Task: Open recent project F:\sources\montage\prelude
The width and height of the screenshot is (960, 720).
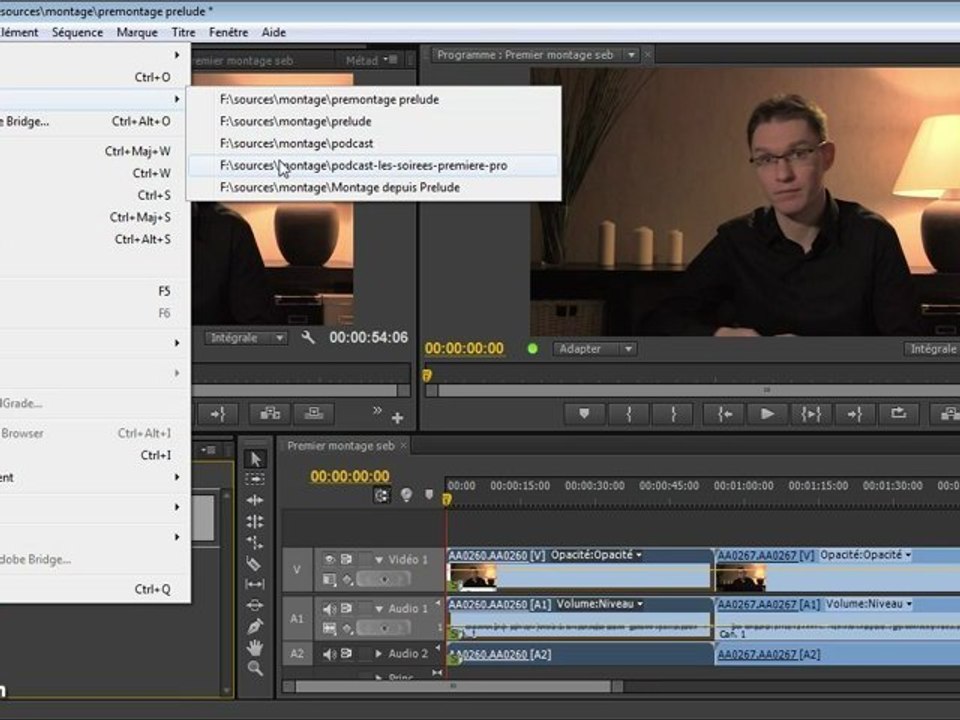Action: click(x=373, y=121)
